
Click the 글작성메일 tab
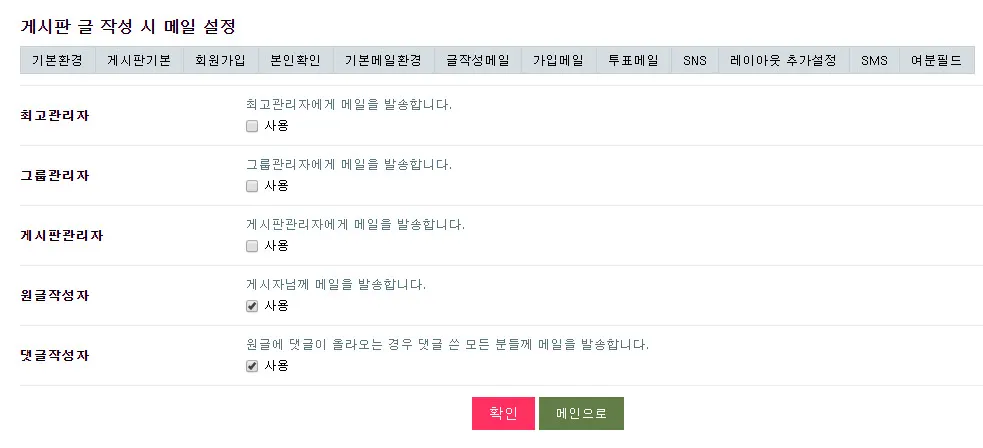[478, 60]
